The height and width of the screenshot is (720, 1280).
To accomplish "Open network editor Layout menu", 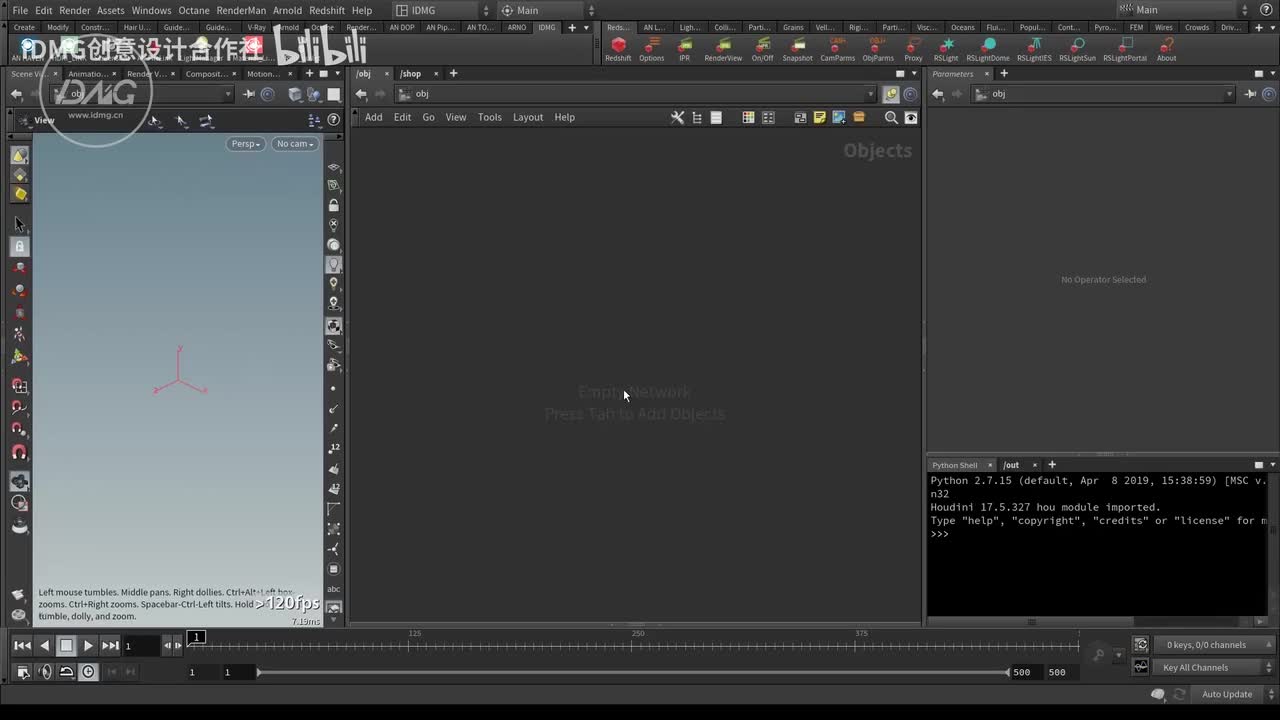I will 528,117.
